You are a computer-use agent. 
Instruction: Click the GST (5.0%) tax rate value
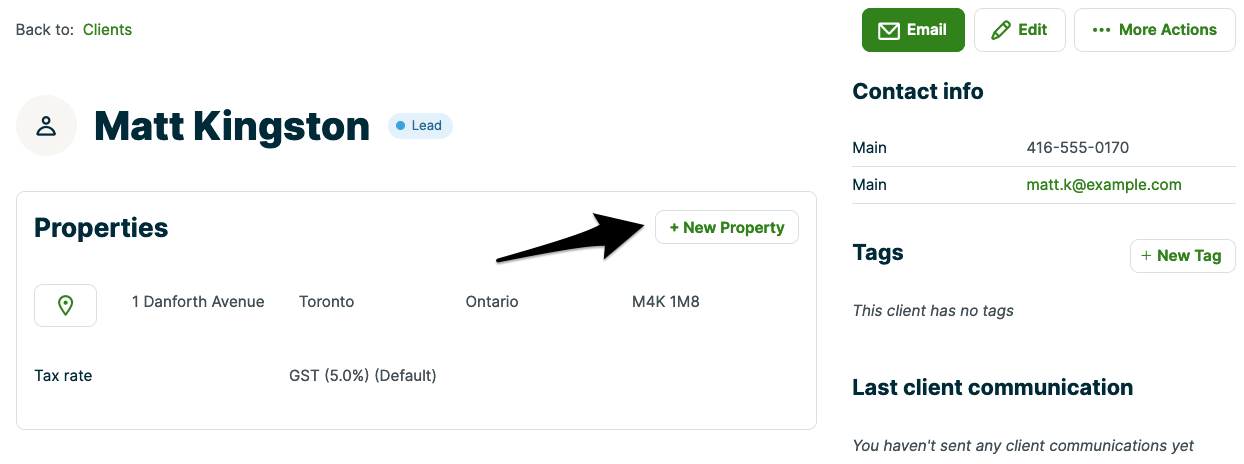pyautogui.click(x=362, y=376)
